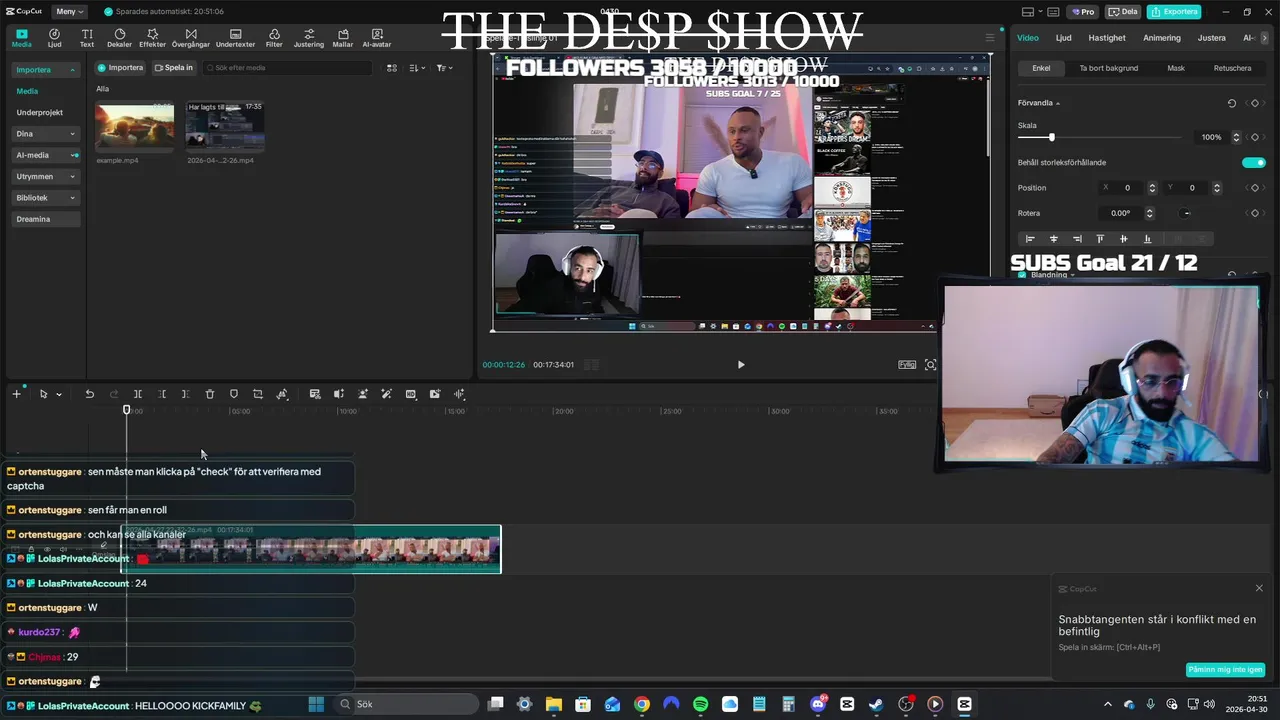This screenshot has height=720, width=1280.
Task: Select the example.mp4 thumbnail
Action: 134,125
